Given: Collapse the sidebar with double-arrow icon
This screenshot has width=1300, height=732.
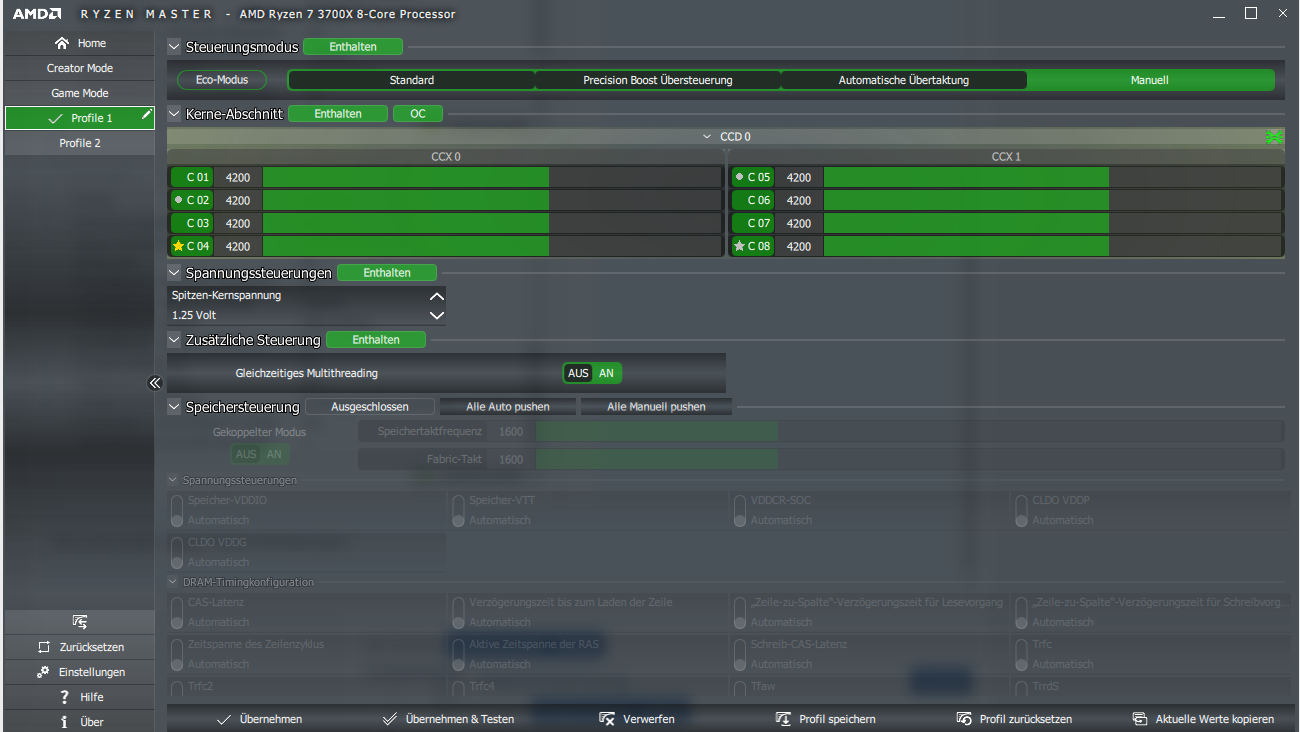Looking at the screenshot, I should (155, 382).
